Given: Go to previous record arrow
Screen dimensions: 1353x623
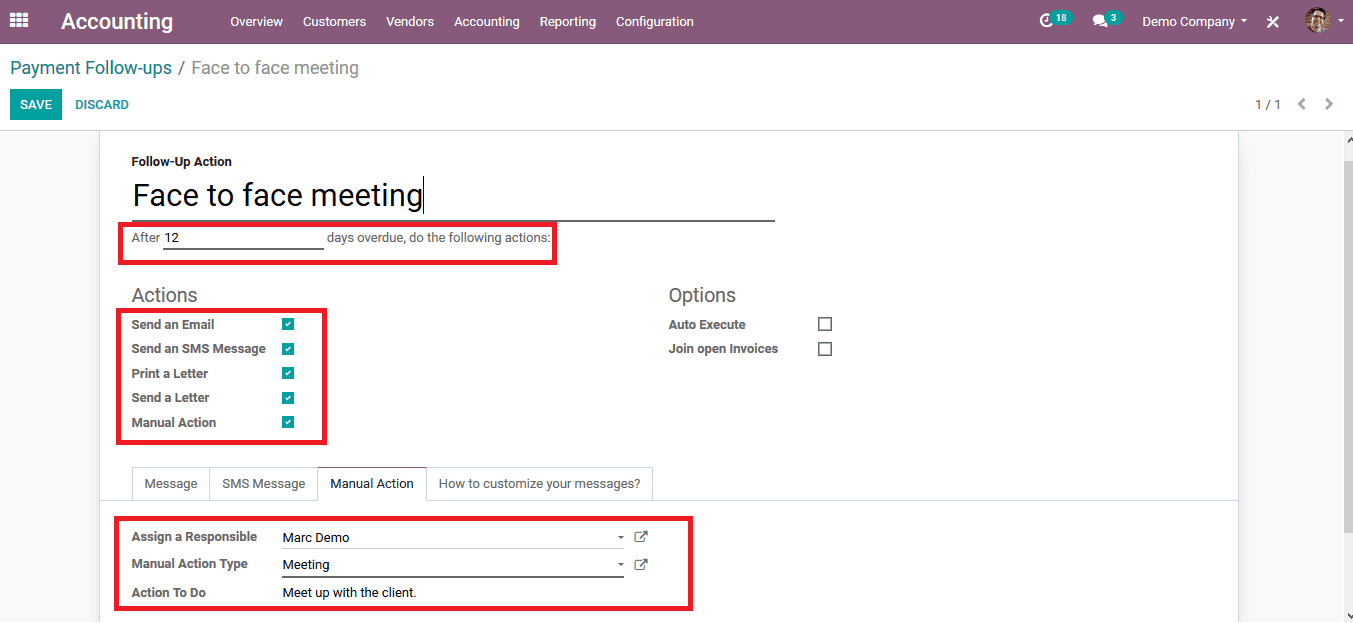Looking at the screenshot, I should [1302, 104].
